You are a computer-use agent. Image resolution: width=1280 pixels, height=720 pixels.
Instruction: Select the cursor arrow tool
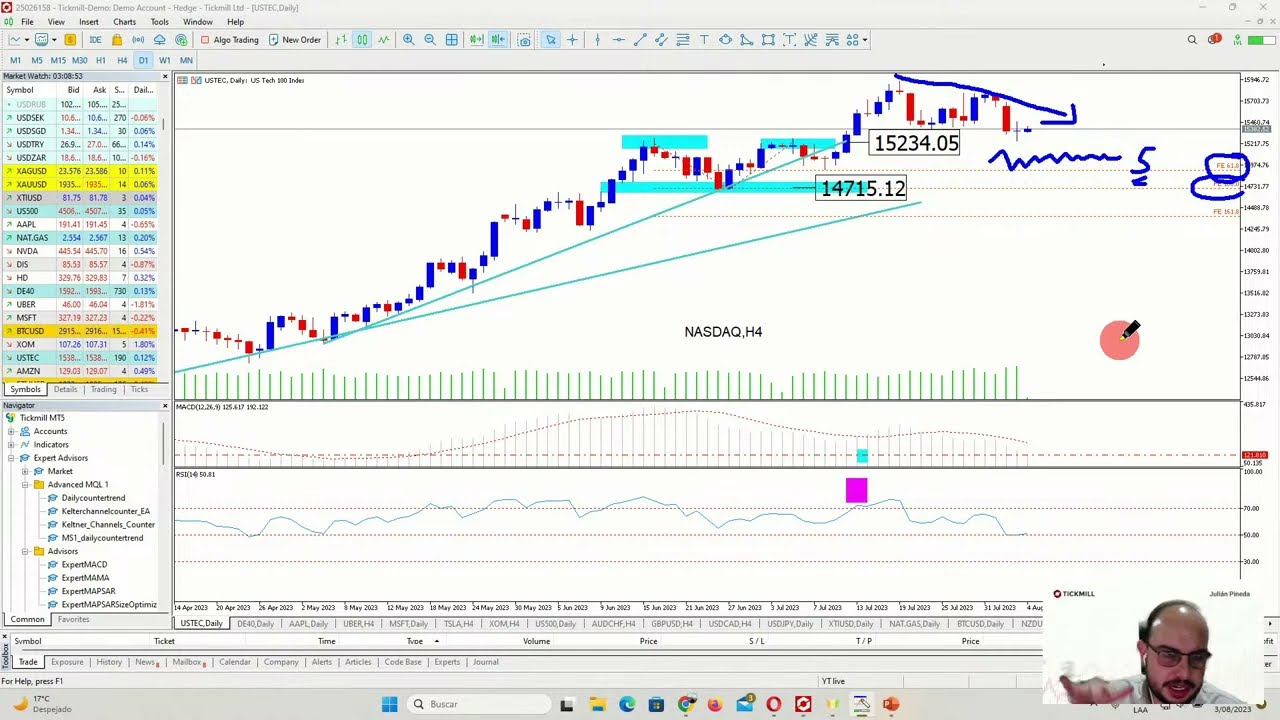(550, 40)
